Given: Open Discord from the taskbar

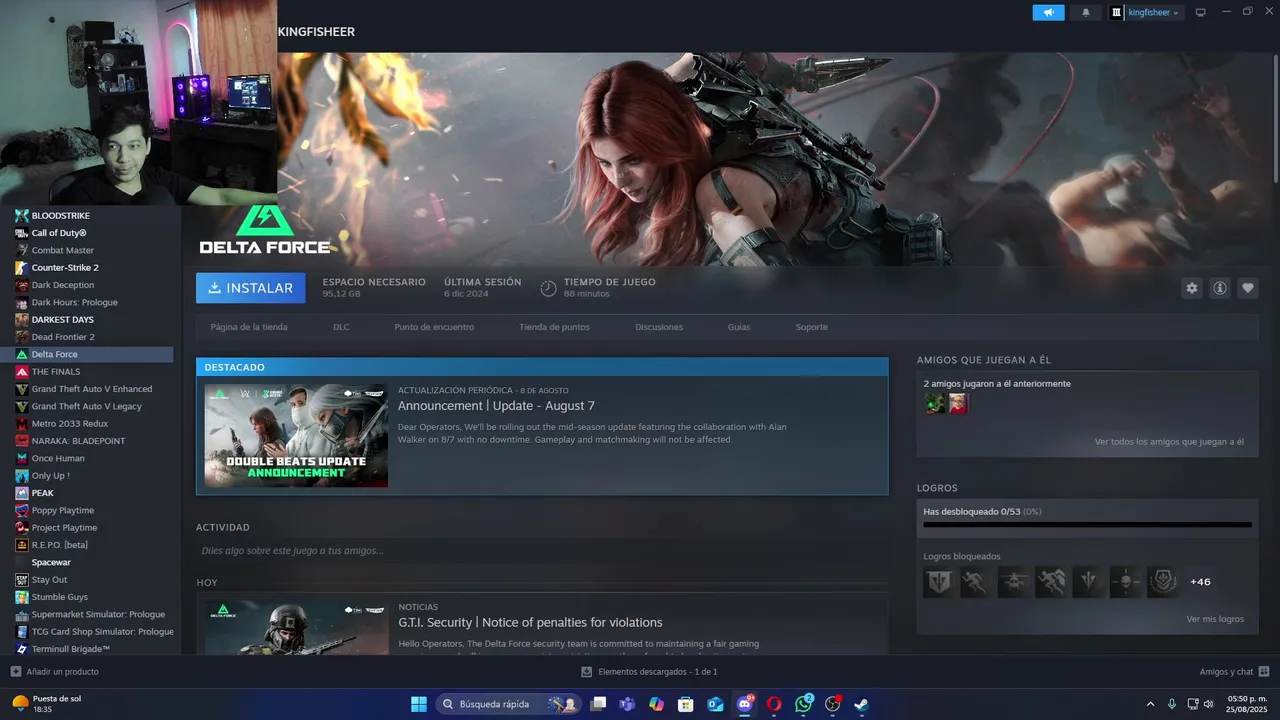Looking at the screenshot, I should [744, 704].
